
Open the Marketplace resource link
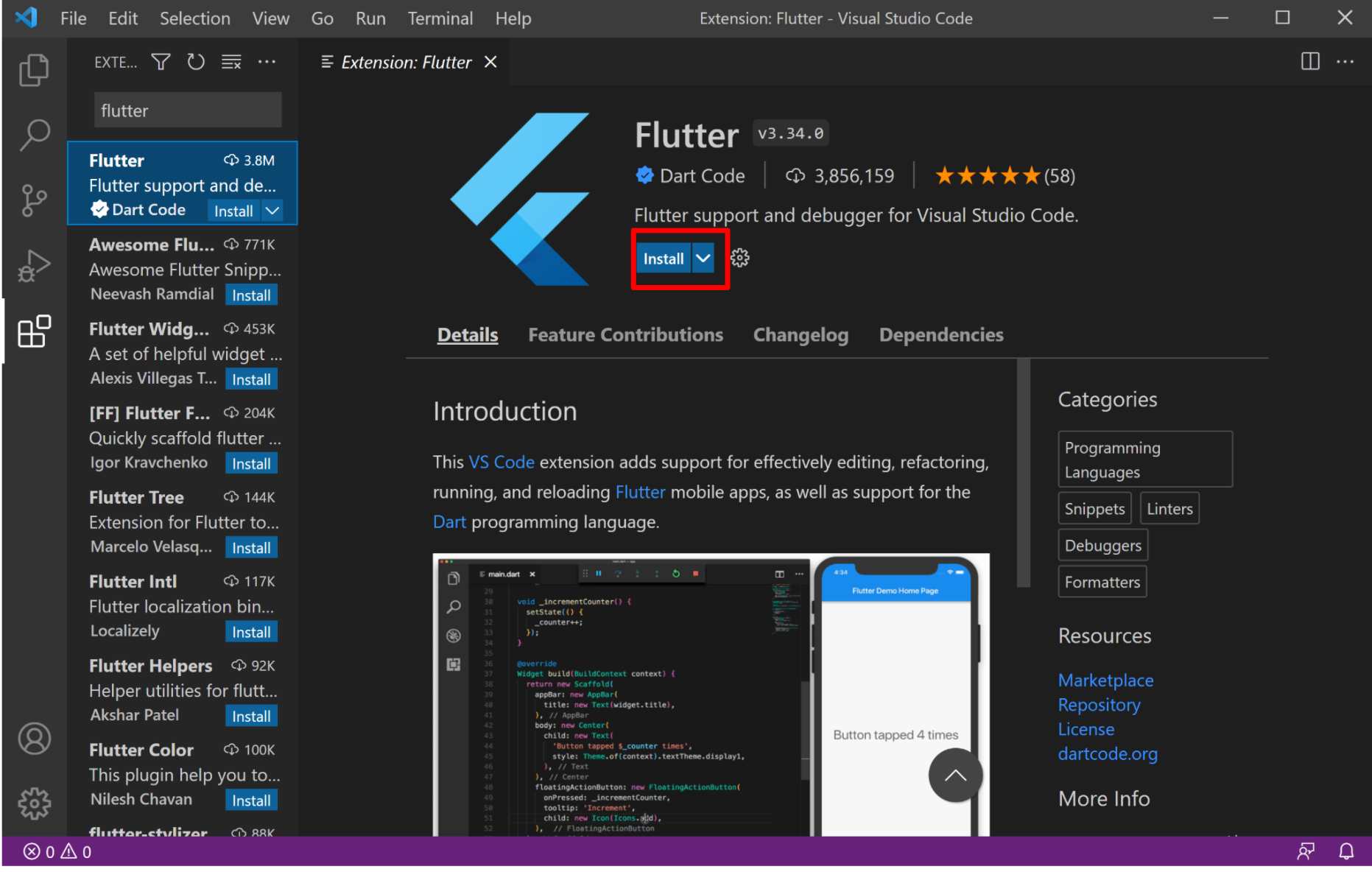pos(1105,681)
